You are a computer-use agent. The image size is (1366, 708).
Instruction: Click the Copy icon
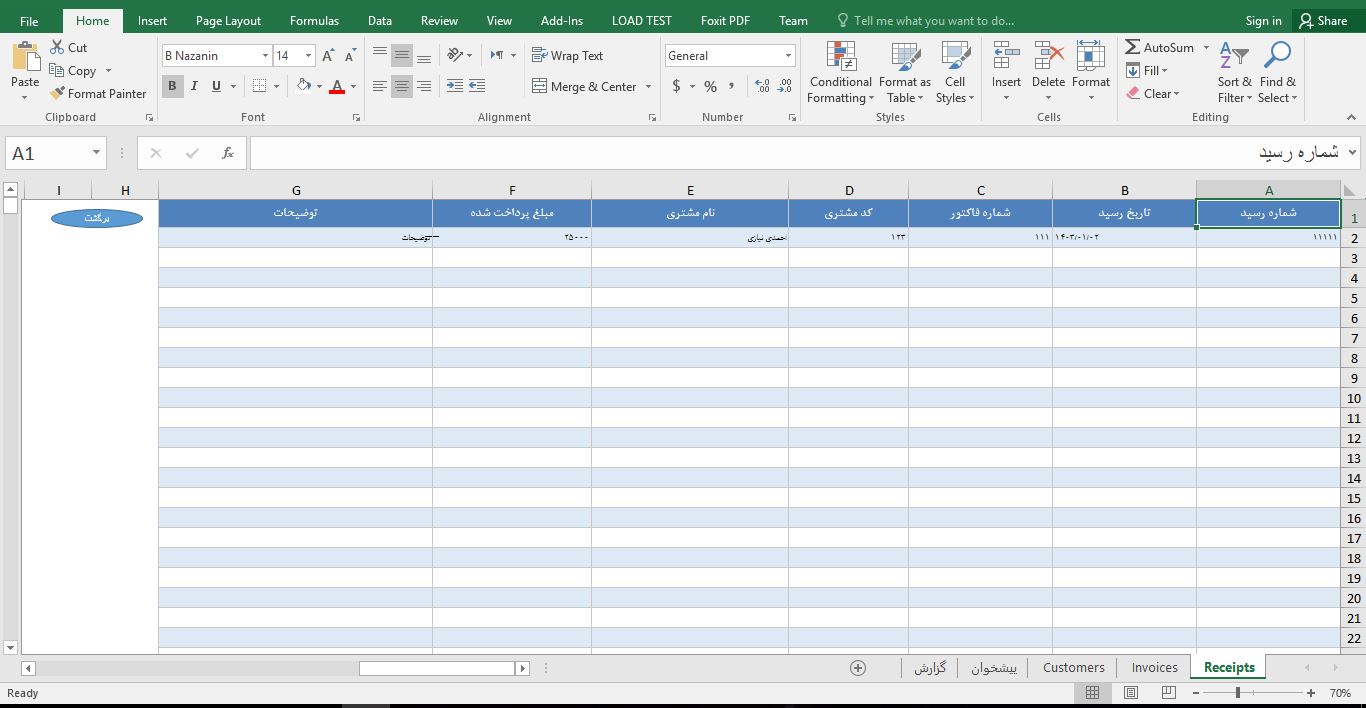point(57,71)
